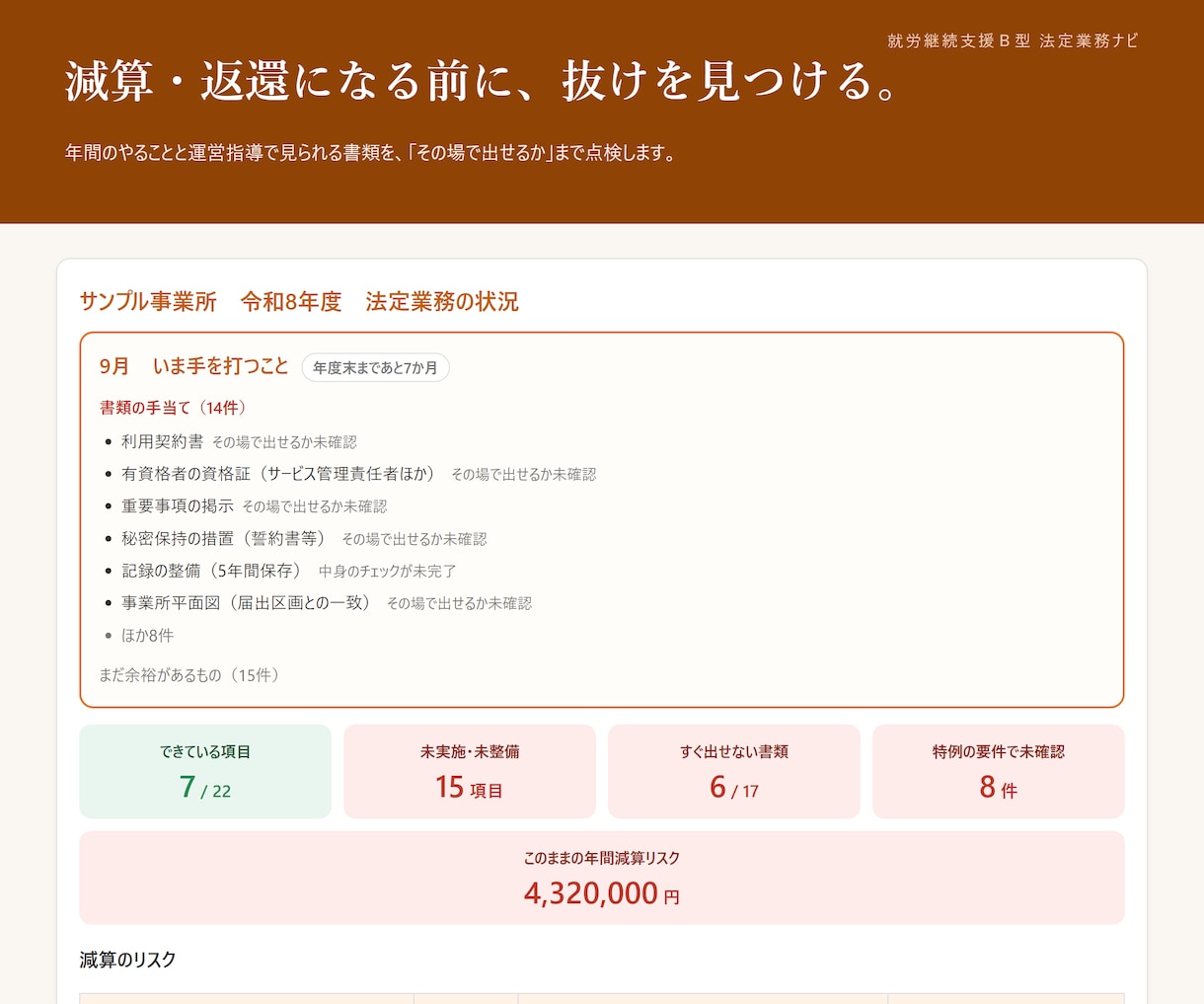
Task: Click the 就労継続支援B型 法定業務ナビ site label
Action: pos(1013,40)
